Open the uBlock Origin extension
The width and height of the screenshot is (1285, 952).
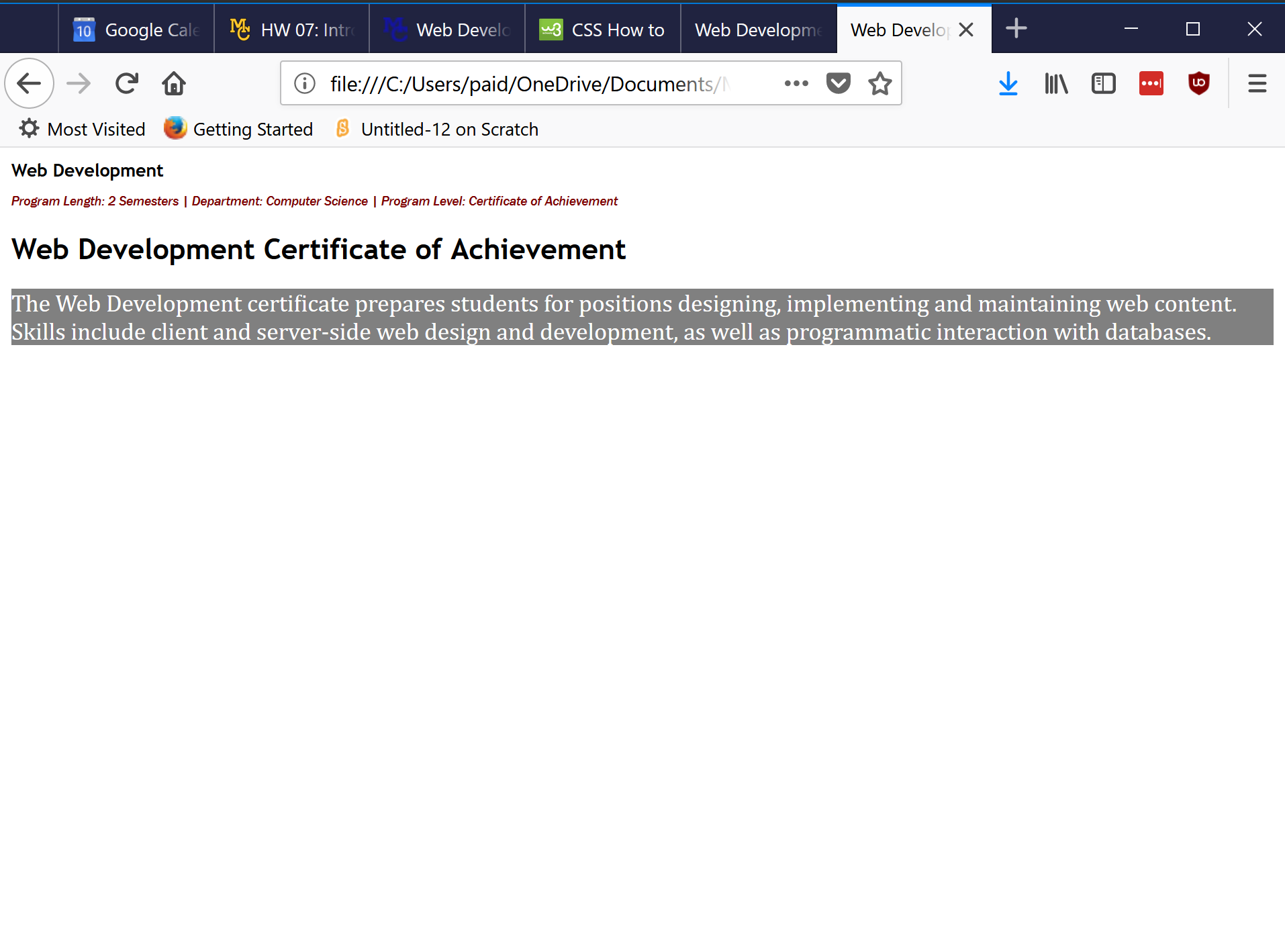tap(1199, 83)
